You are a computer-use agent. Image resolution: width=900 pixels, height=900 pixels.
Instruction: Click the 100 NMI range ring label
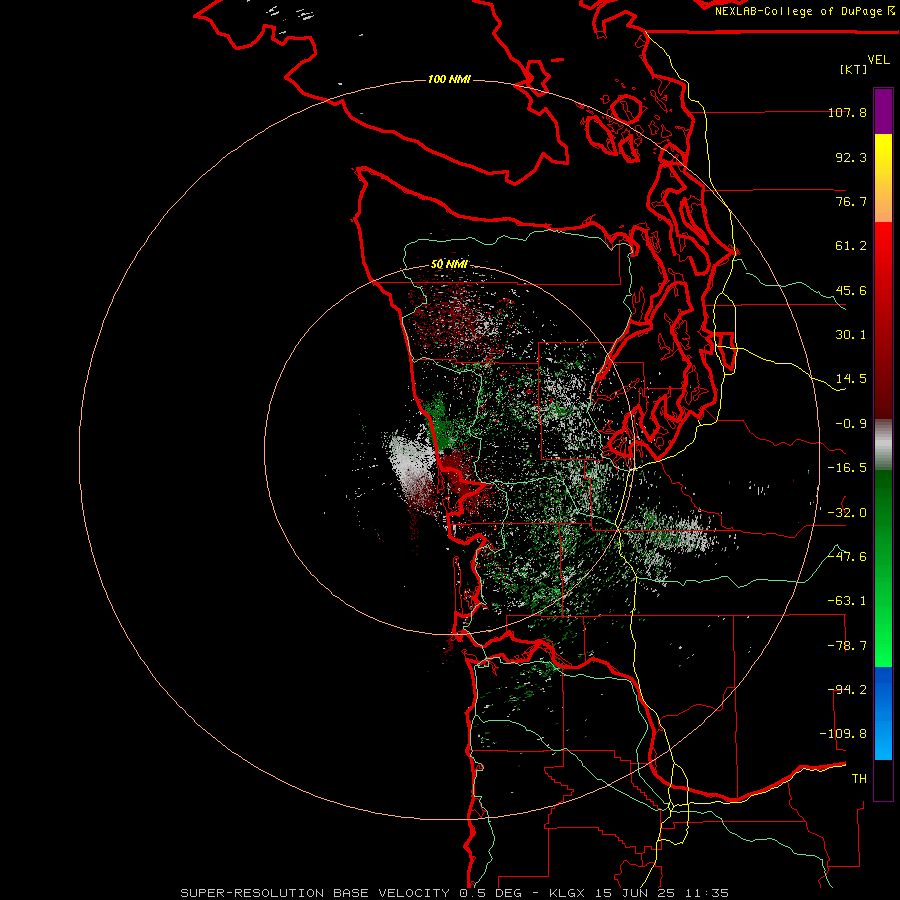click(x=449, y=79)
